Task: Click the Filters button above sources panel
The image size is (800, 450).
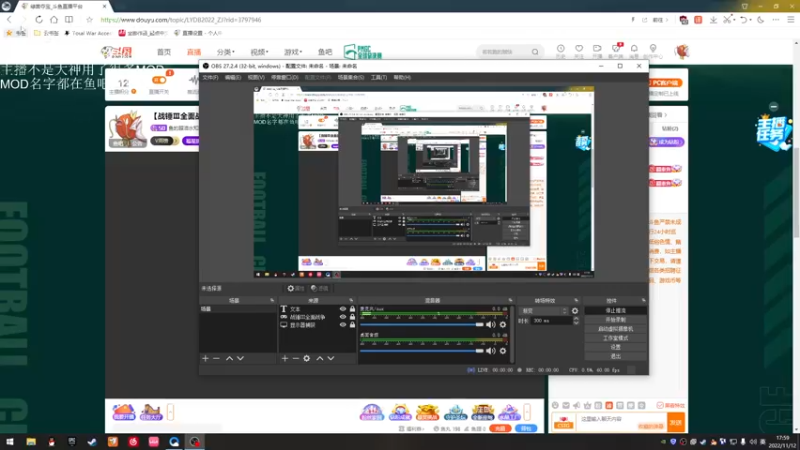Action: point(320,288)
